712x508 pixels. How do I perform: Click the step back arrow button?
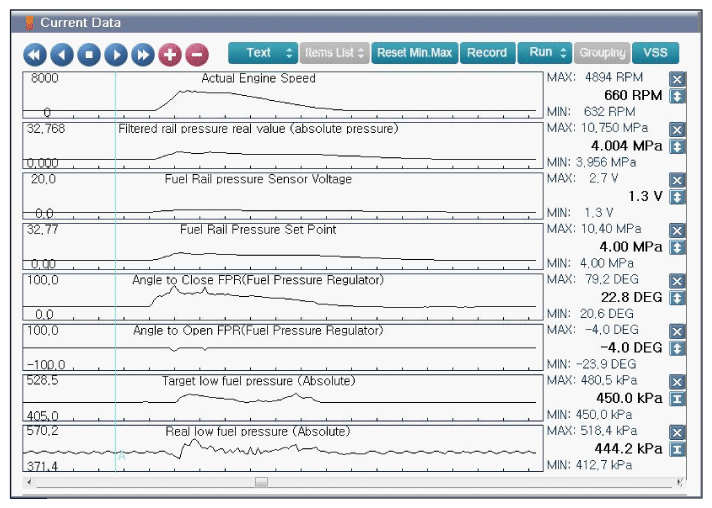[x=62, y=55]
